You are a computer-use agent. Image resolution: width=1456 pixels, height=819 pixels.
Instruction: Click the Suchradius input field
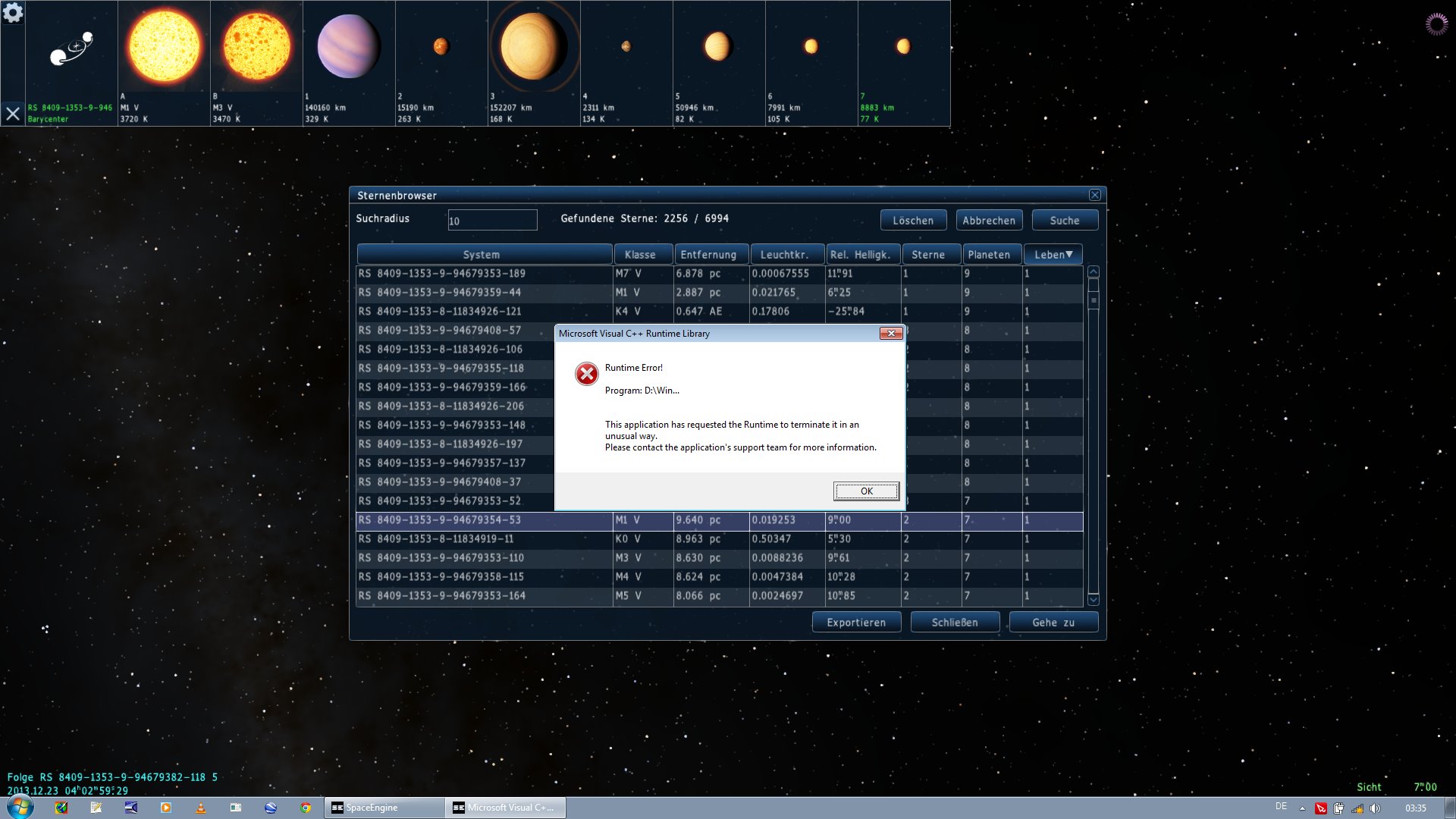[x=492, y=221]
